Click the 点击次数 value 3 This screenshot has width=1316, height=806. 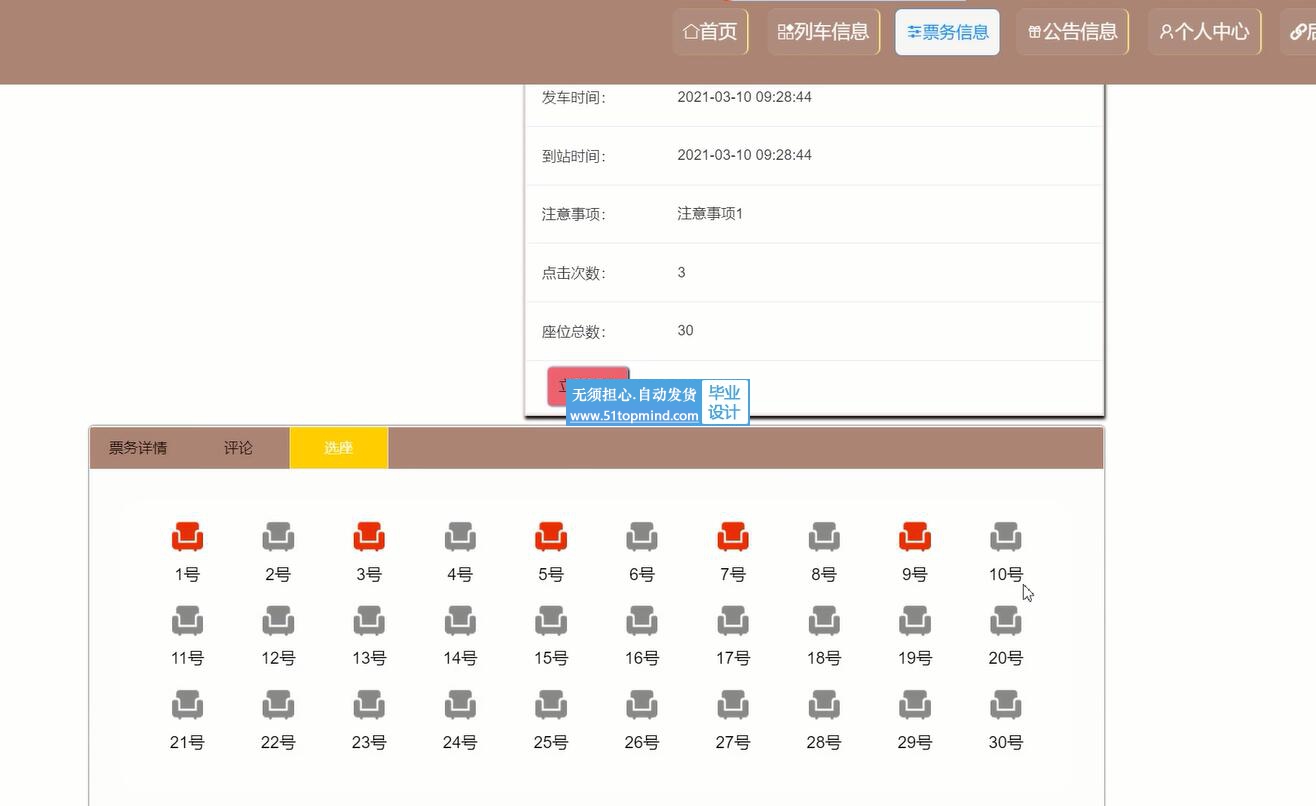point(681,272)
